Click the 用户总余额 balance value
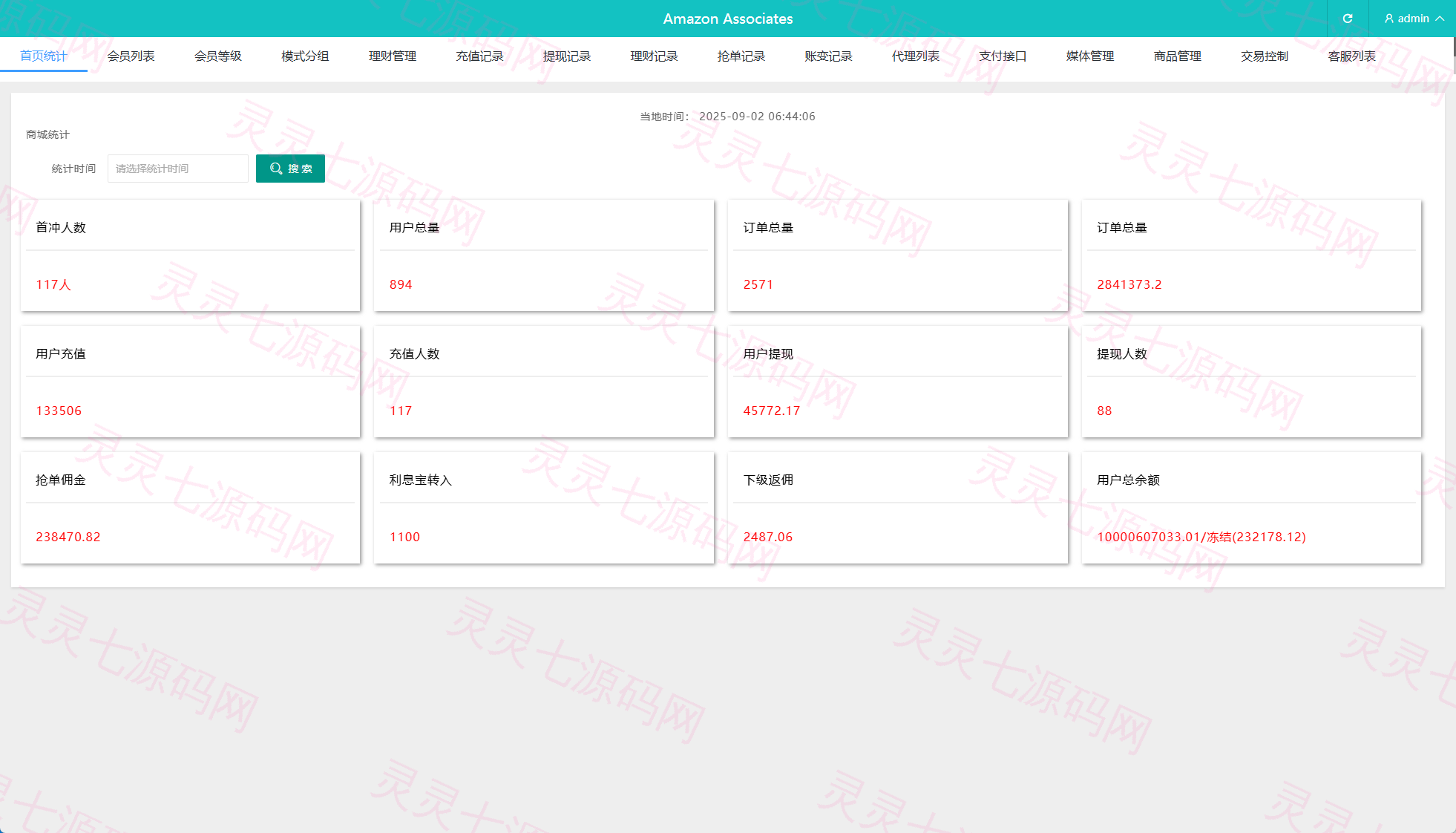This screenshot has height=833, width=1456. pyautogui.click(x=1201, y=537)
